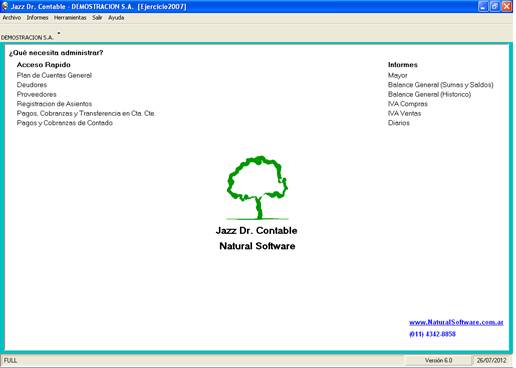This screenshot has width=516, height=368.
Task: Open the IVA Ventas report
Action: 404,114
